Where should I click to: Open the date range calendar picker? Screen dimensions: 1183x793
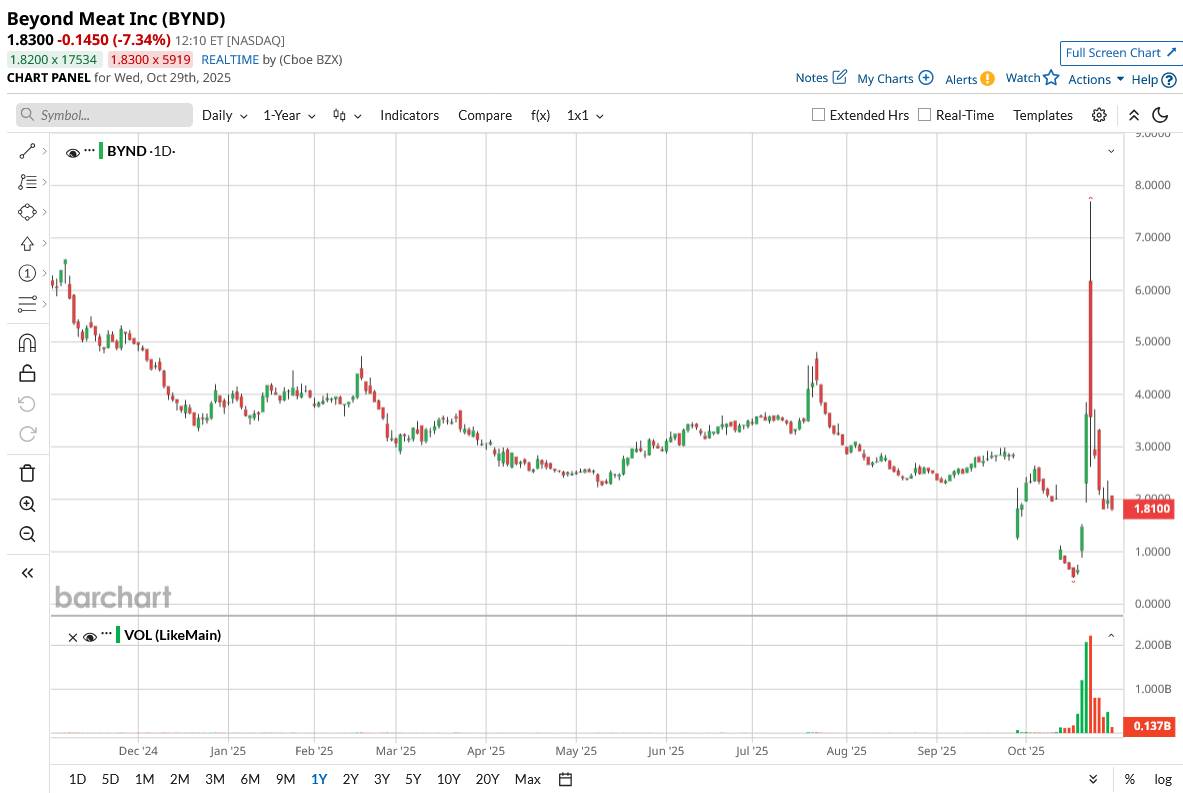click(565, 779)
